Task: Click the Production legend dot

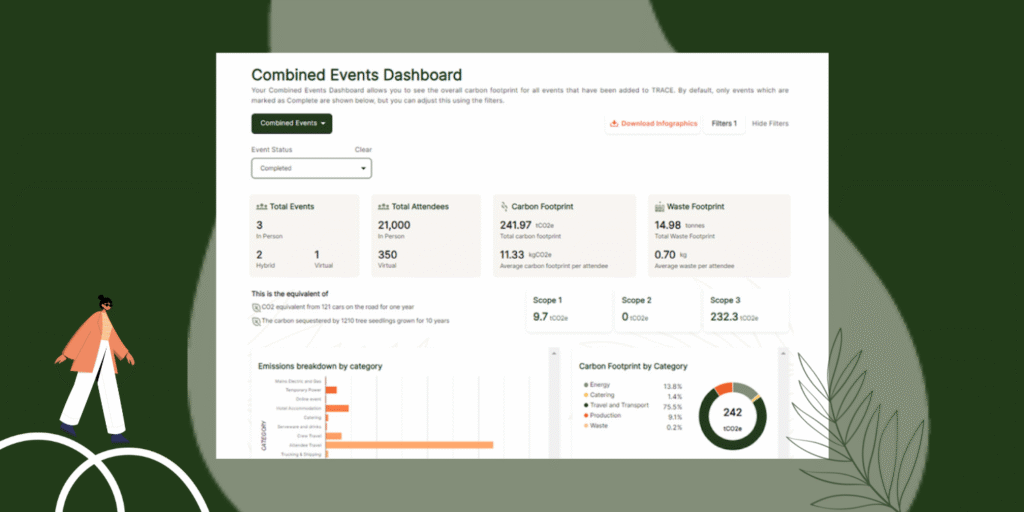Action: pyautogui.click(x=586, y=415)
